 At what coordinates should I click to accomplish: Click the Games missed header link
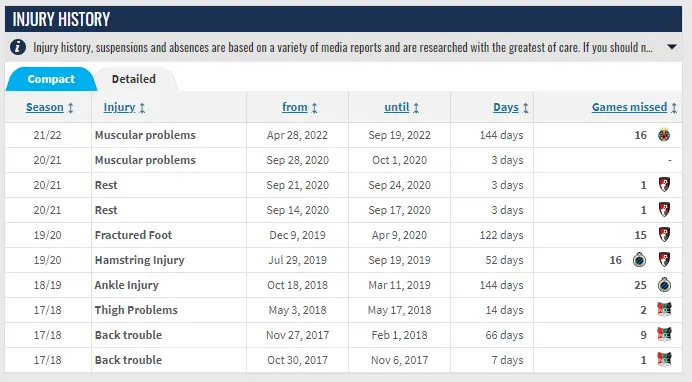click(629, 107)
